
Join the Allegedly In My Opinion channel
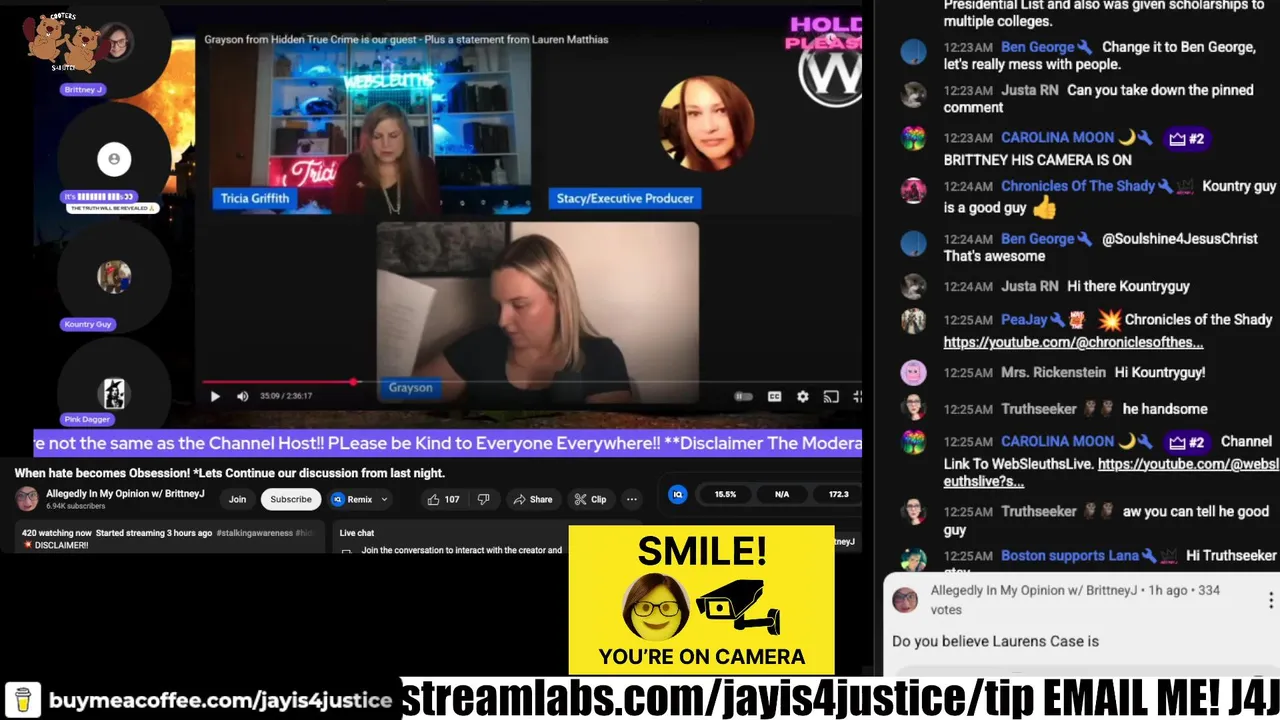tap(237, 499)
